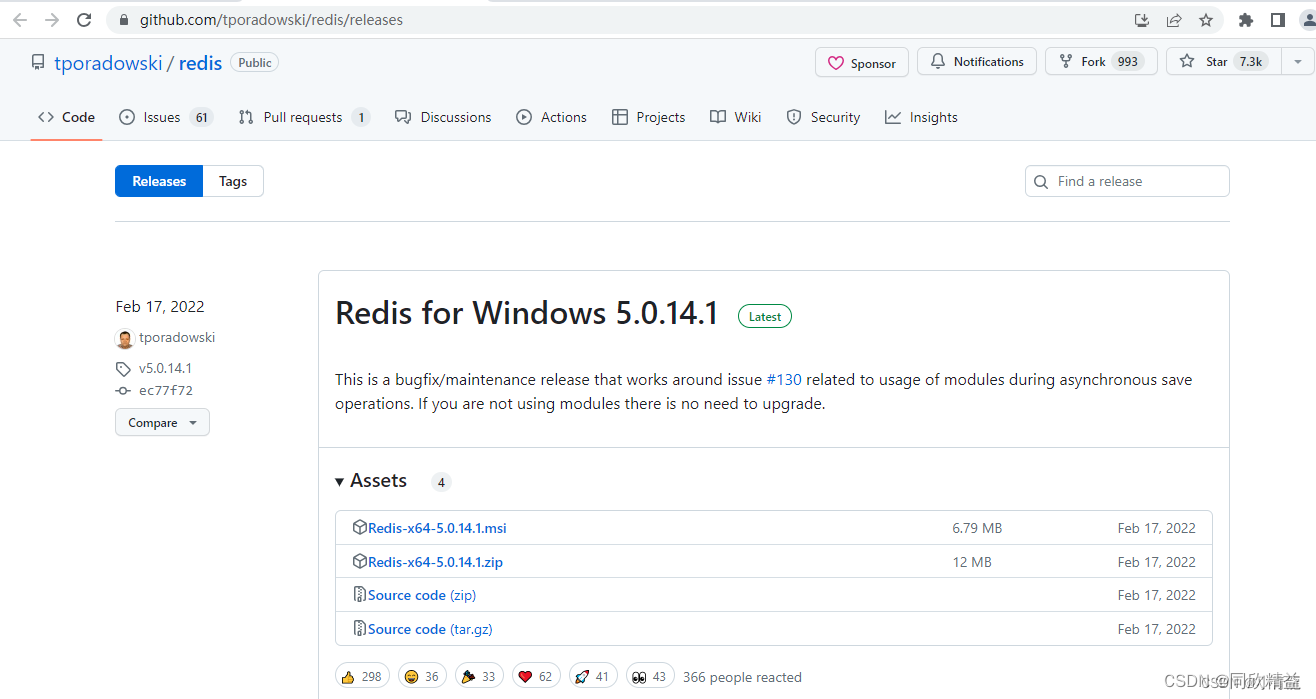
Task: Reload the page with refresh icon
Action: tap(84, 20)
